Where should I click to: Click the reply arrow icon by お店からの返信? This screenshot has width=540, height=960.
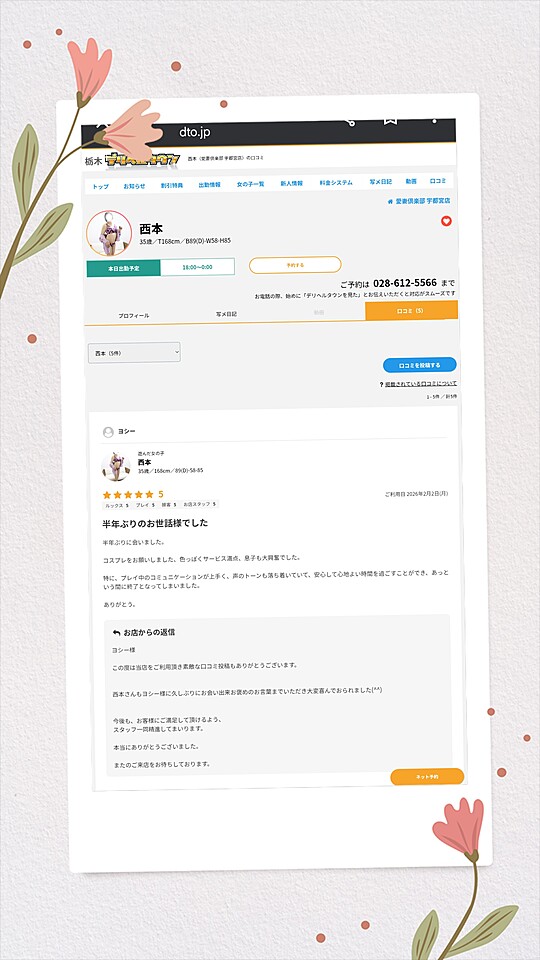116,632
